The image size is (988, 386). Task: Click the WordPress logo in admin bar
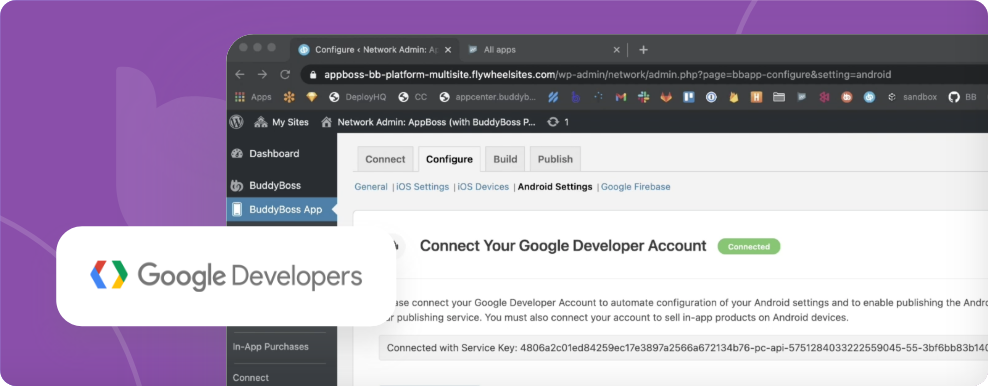[x=236, y=122]
